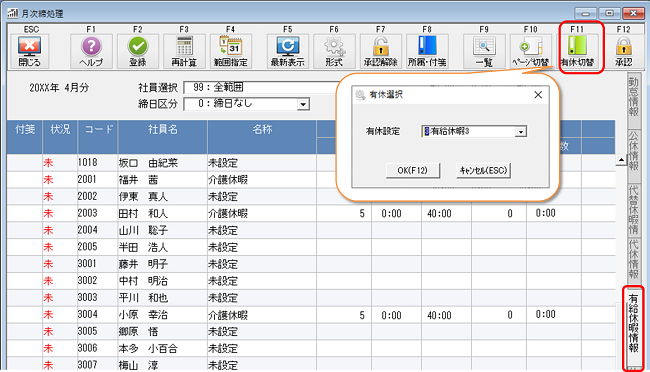Click 承認解除 unlock icon
The width and height of the screenshot is (650, 372).
[381, 51]
